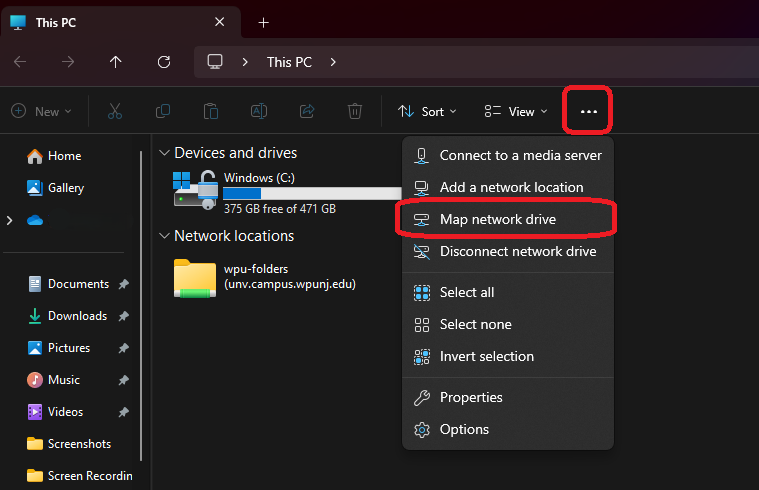Image resolution: width=759 pixels, height=490 pixels.
Task: Click the Copy icon in toolbar
Action: 163,111
